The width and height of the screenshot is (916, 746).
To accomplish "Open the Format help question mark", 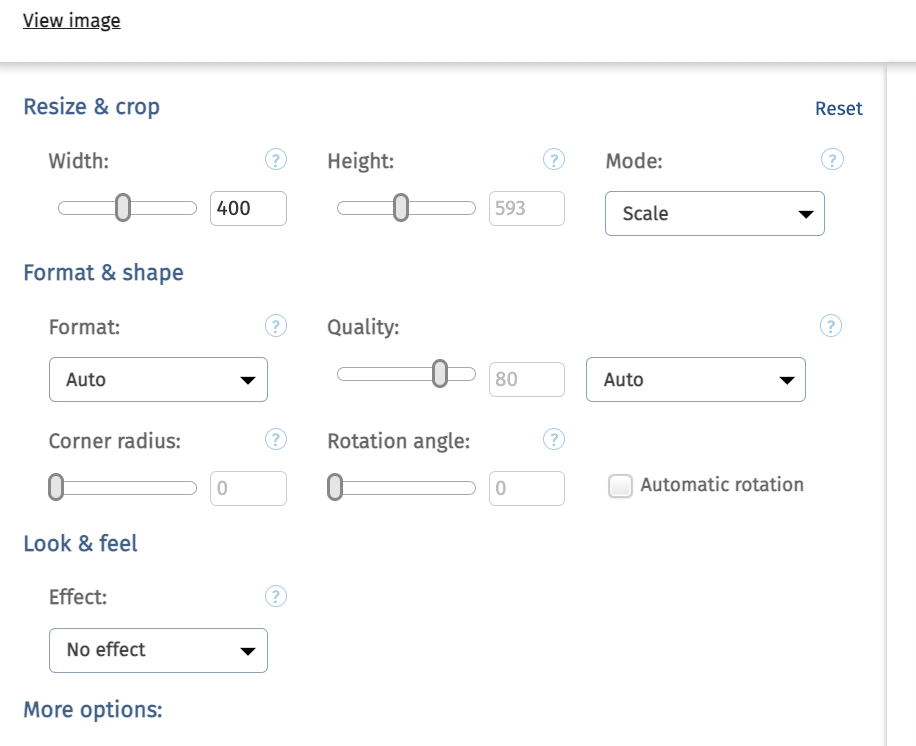I will click(276, 326).
